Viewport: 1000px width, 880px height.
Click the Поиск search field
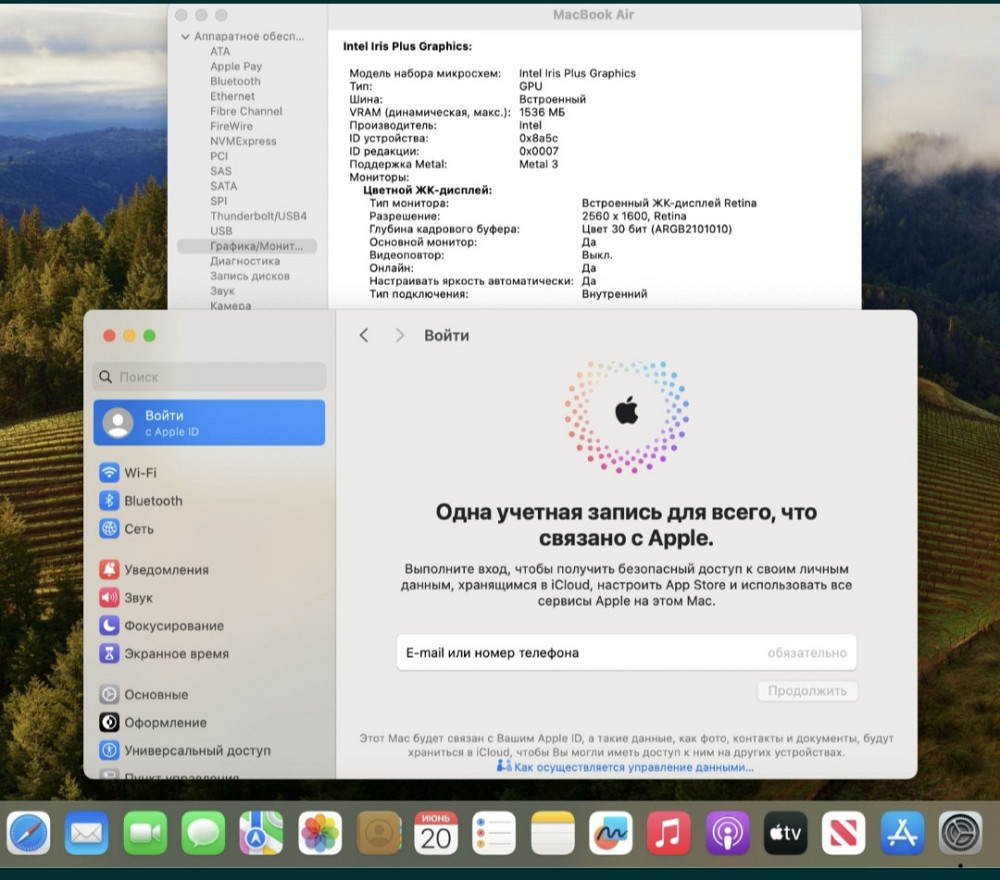[208, 377]
